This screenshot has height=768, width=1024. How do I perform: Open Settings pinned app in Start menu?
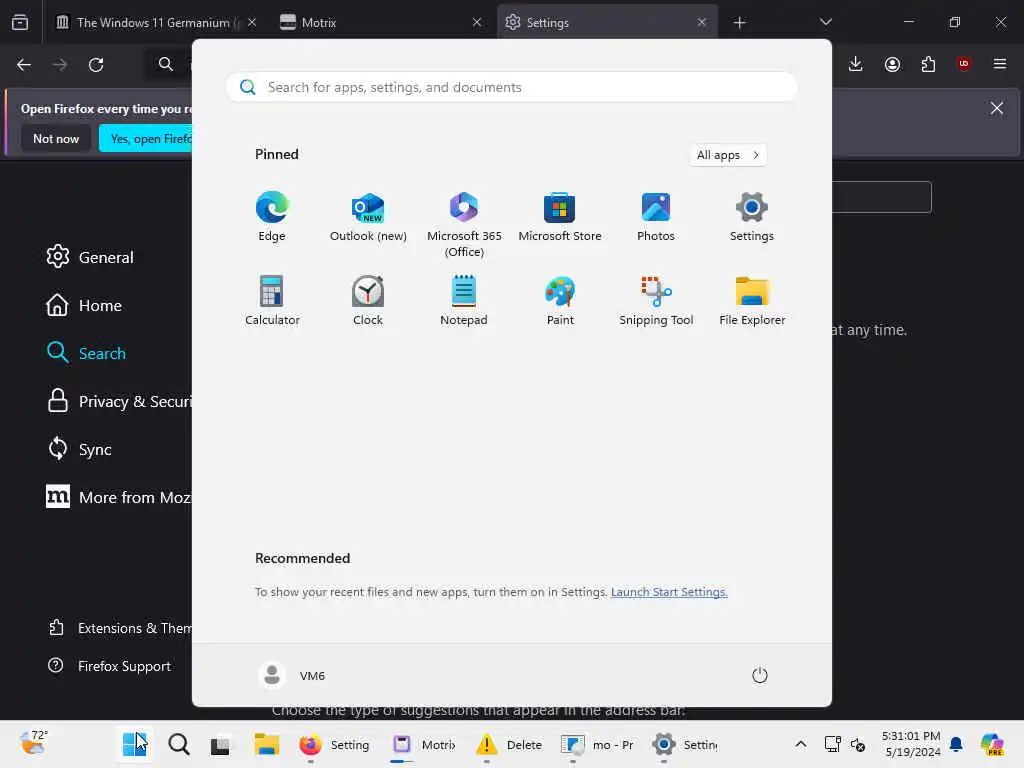pos(752,217)
